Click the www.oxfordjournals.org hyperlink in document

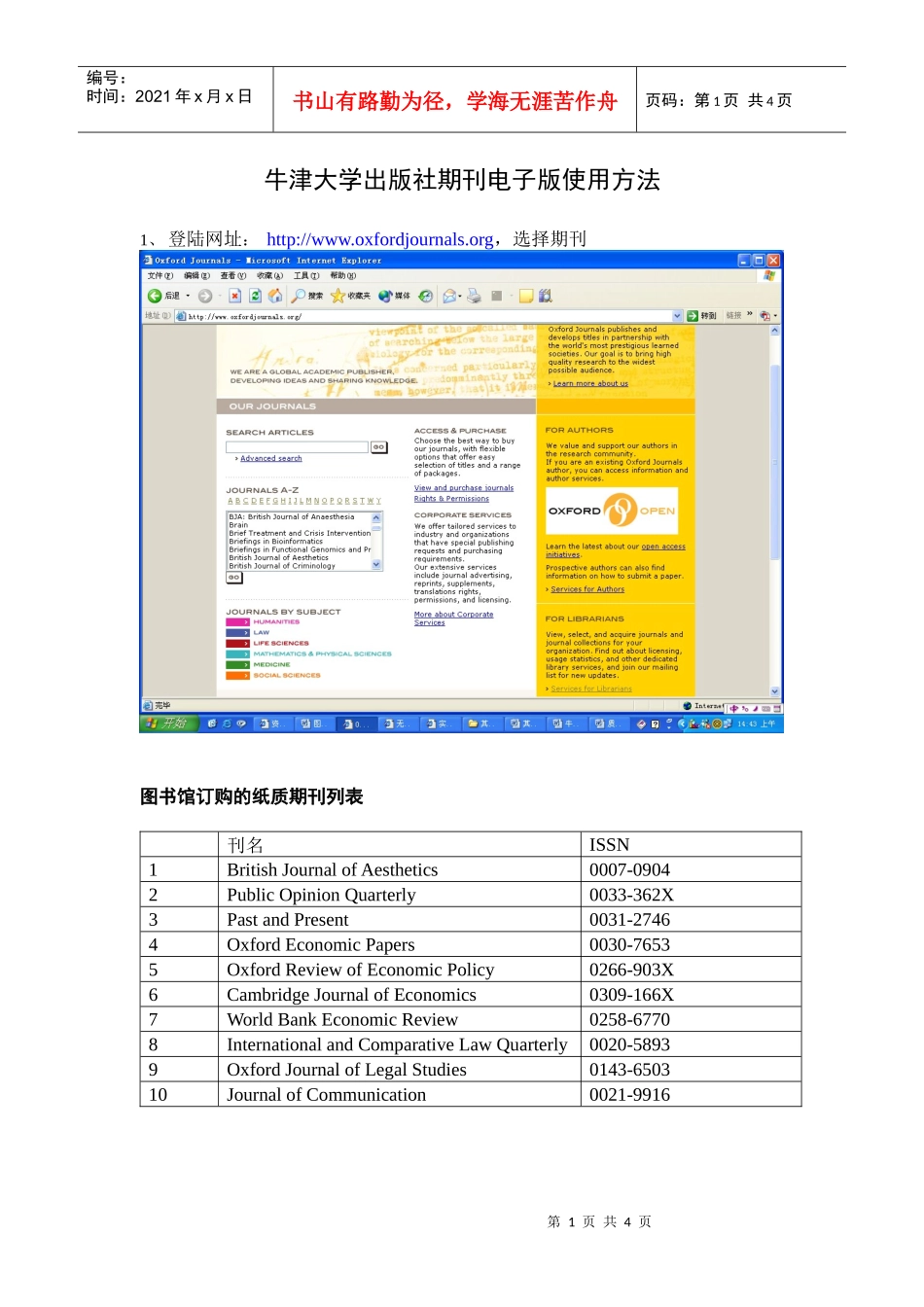click(380, 239)
